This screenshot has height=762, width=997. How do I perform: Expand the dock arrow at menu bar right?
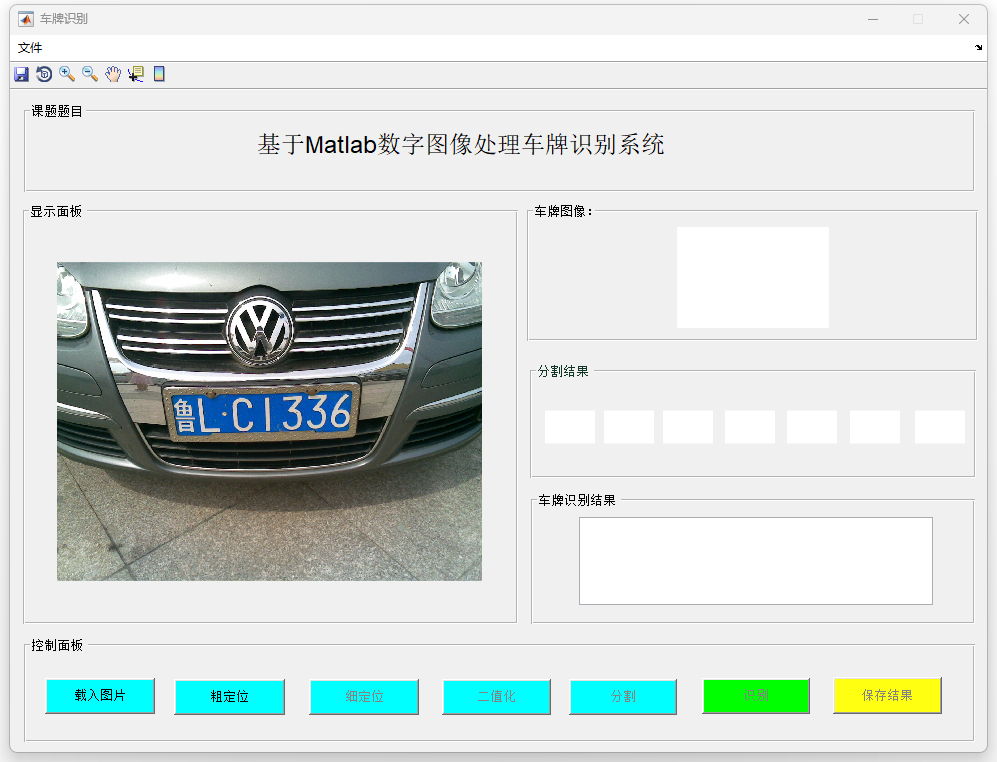pos(978,48)
